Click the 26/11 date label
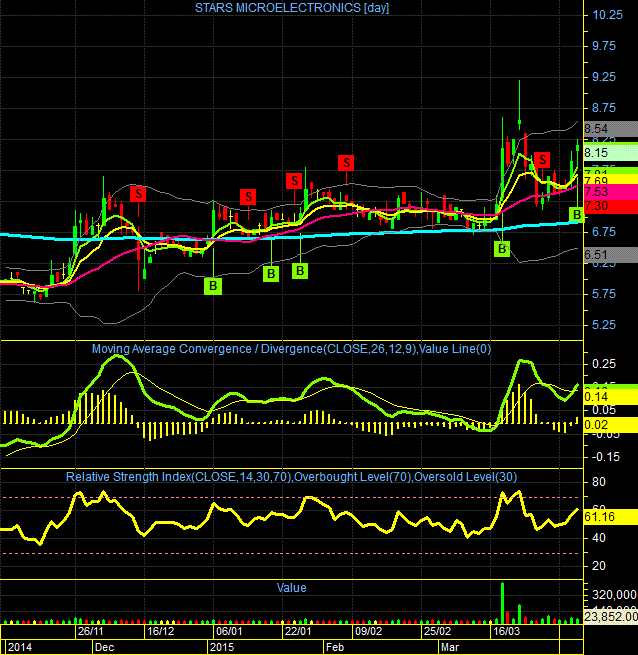The image size is (638, 655). [90, 631]
